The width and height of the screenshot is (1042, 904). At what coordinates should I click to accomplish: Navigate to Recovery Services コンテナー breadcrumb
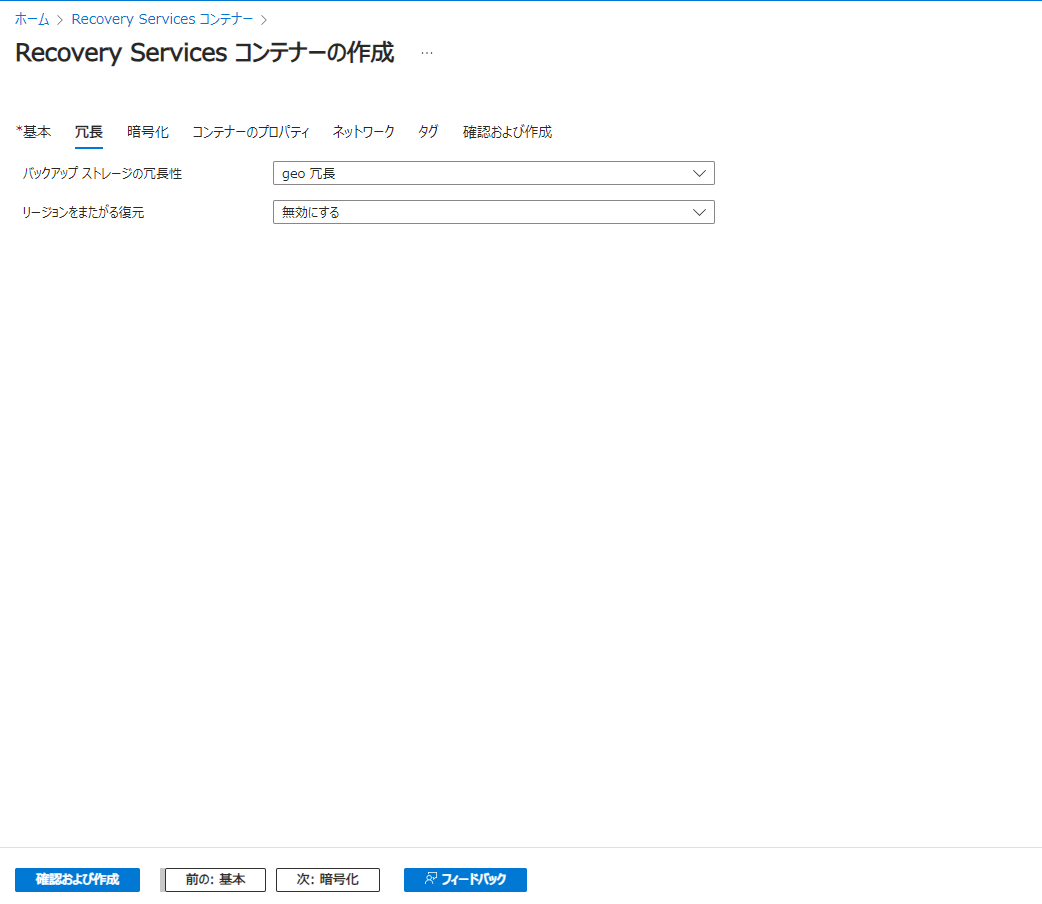(162, 18)
